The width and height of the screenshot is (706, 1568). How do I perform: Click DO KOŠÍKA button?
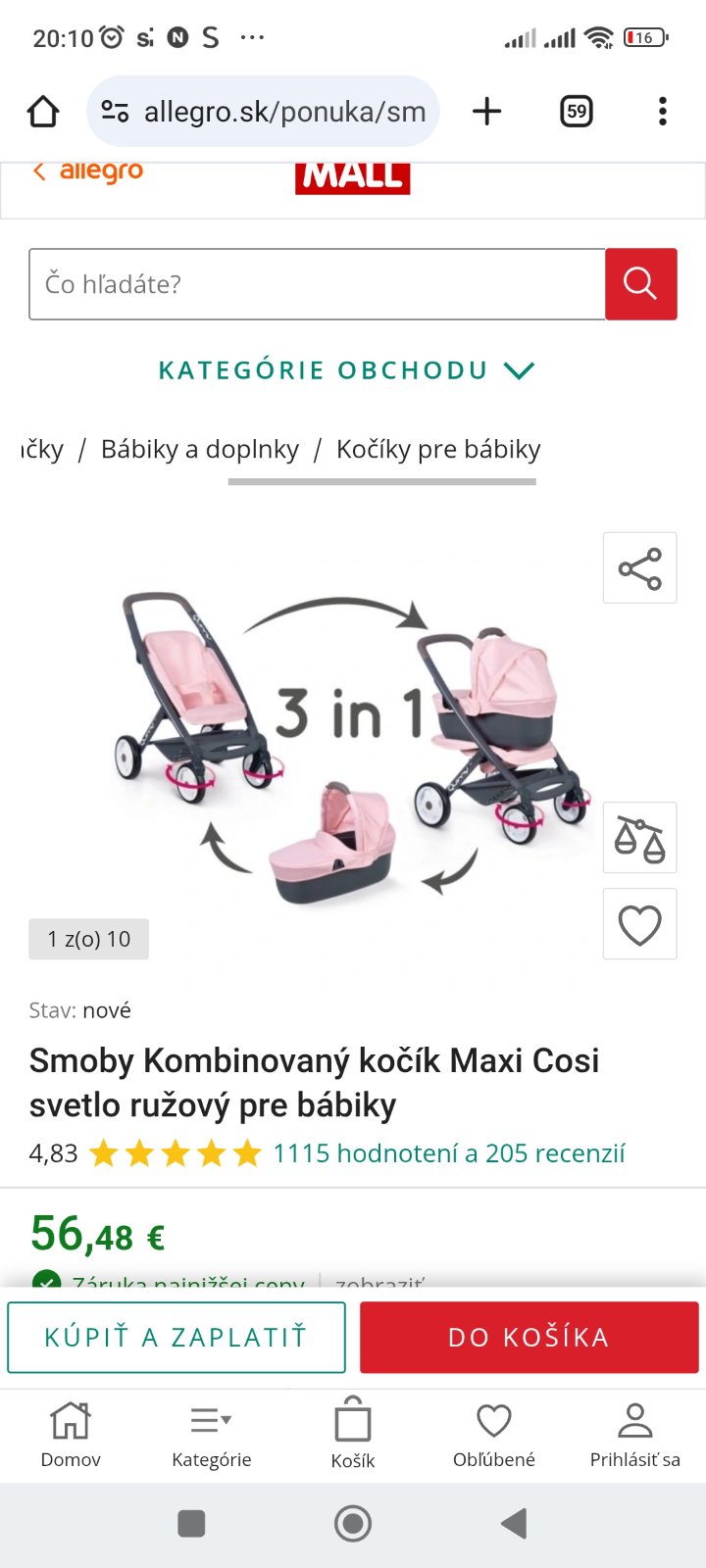529,1338
